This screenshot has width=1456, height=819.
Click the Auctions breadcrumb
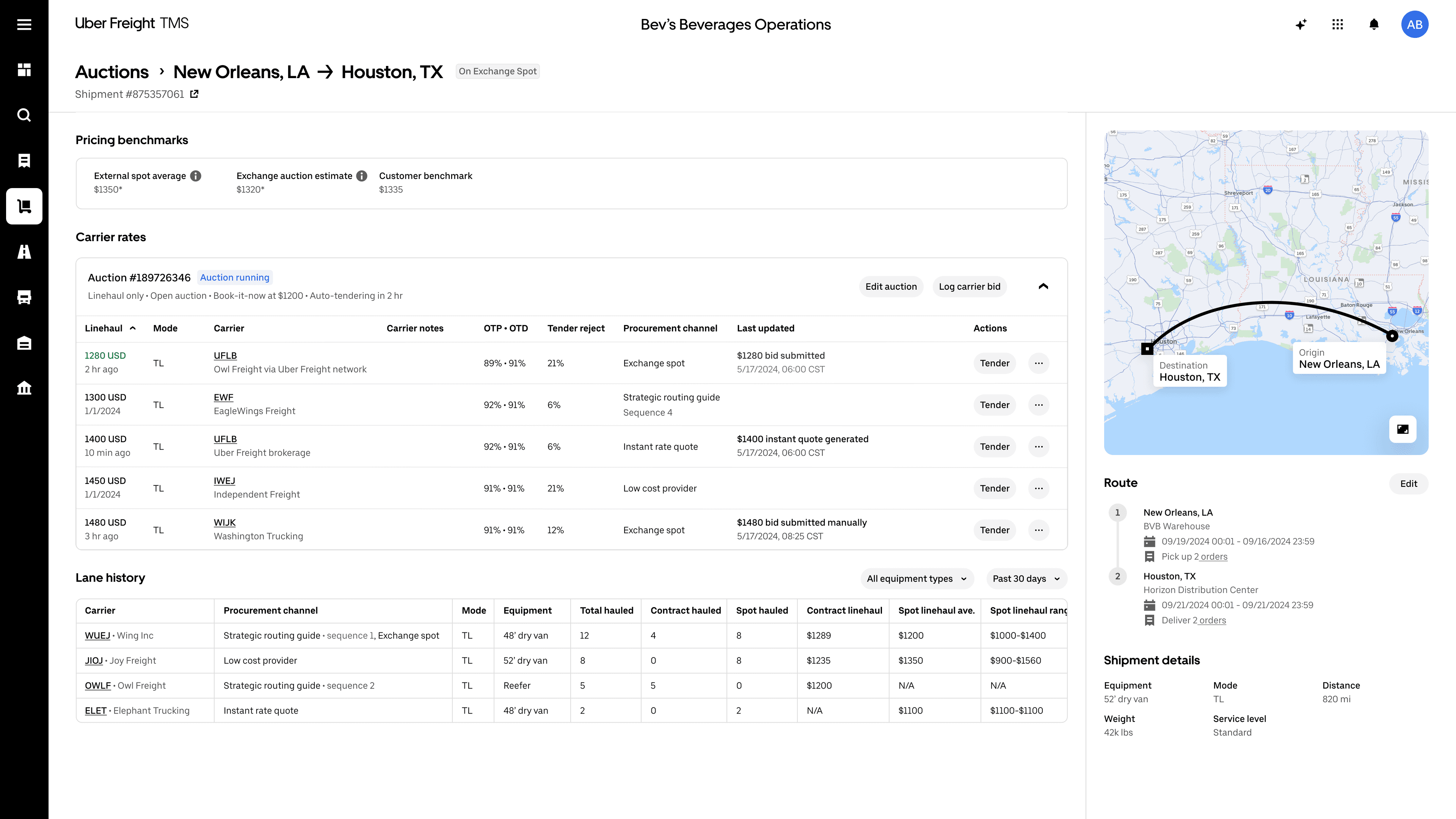pyautogui.click(x=112, y=72)
